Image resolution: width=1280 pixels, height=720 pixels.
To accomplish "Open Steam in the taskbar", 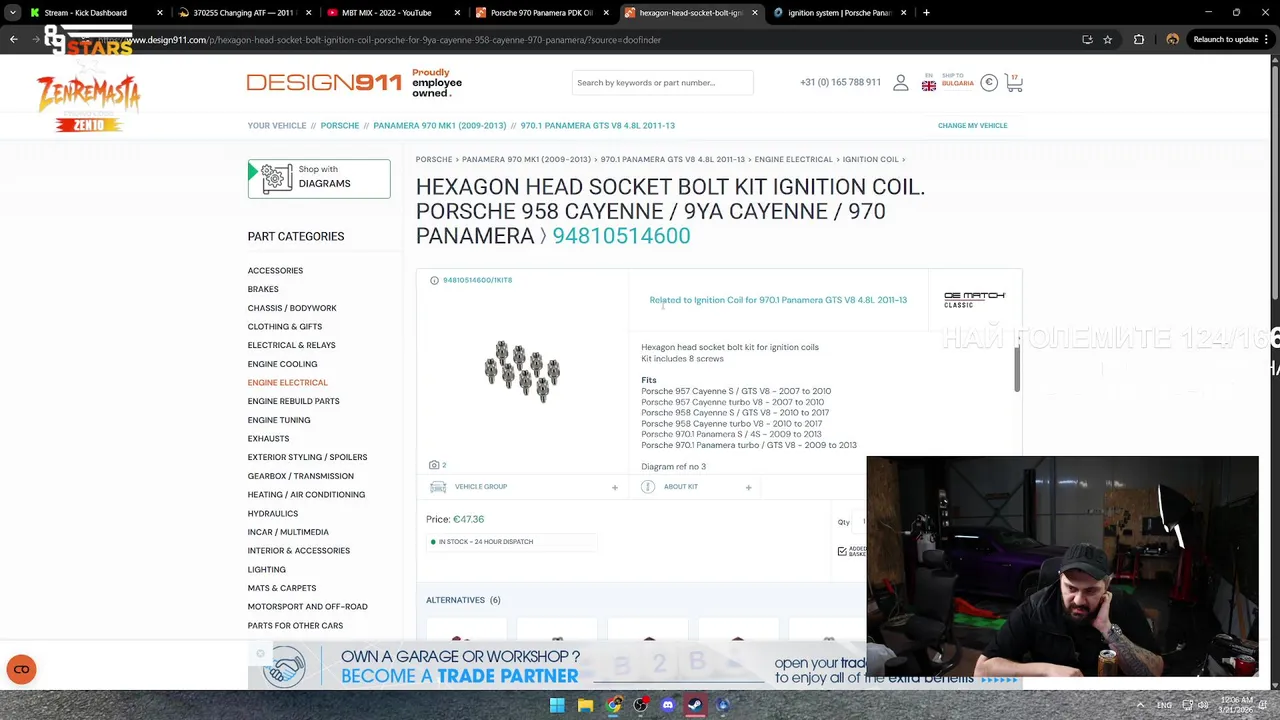I will click(x=695, y=705).
